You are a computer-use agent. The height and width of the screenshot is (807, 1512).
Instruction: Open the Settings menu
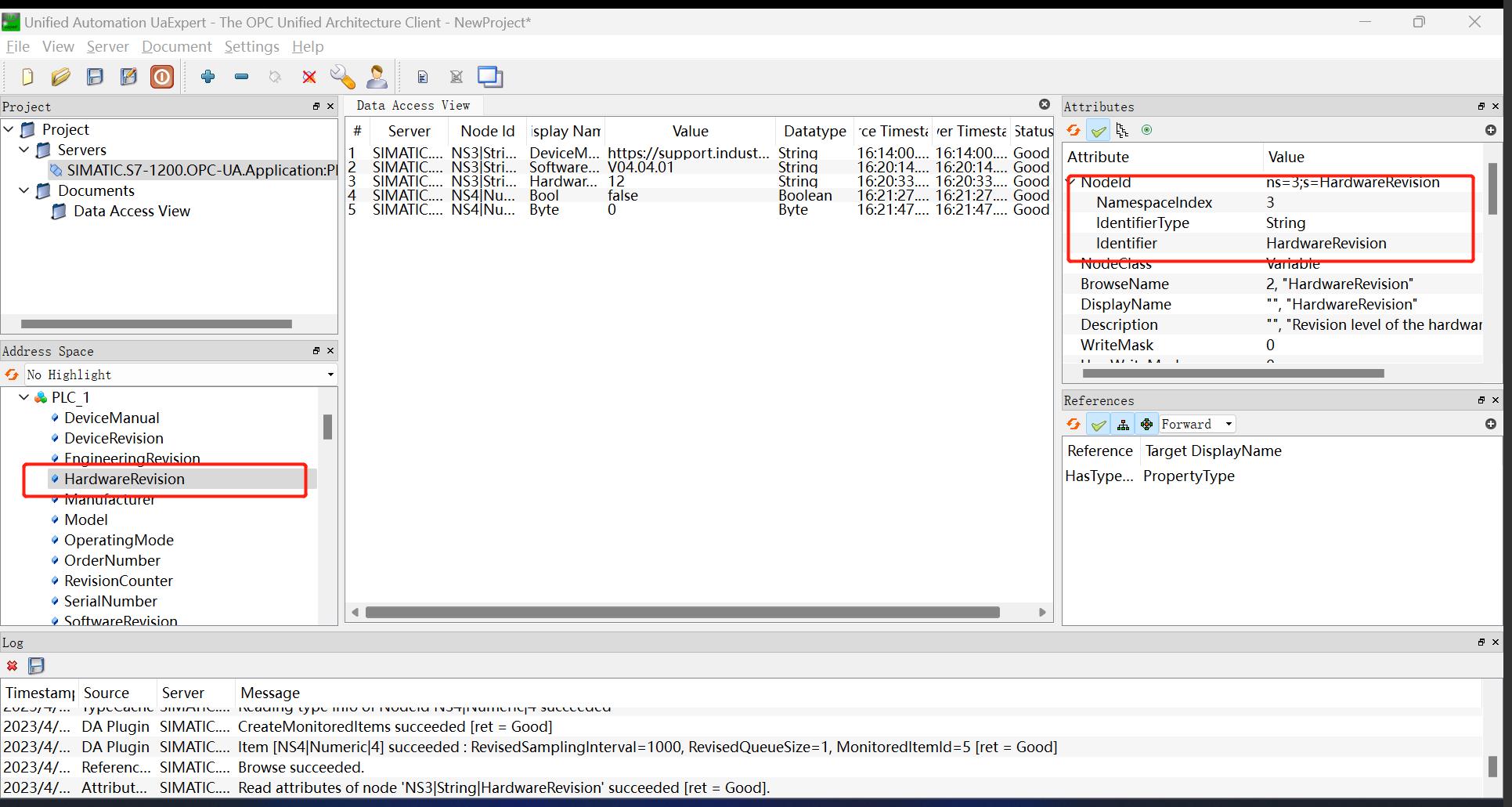(x=251, y=47)
